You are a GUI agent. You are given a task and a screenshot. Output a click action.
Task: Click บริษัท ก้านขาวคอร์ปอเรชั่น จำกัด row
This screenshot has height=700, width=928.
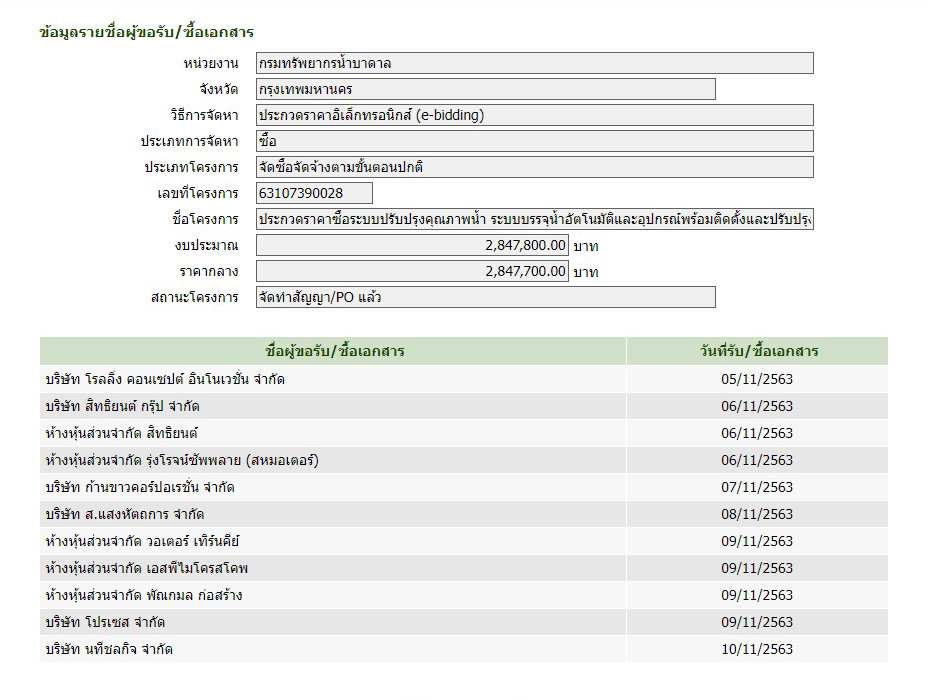140,487
